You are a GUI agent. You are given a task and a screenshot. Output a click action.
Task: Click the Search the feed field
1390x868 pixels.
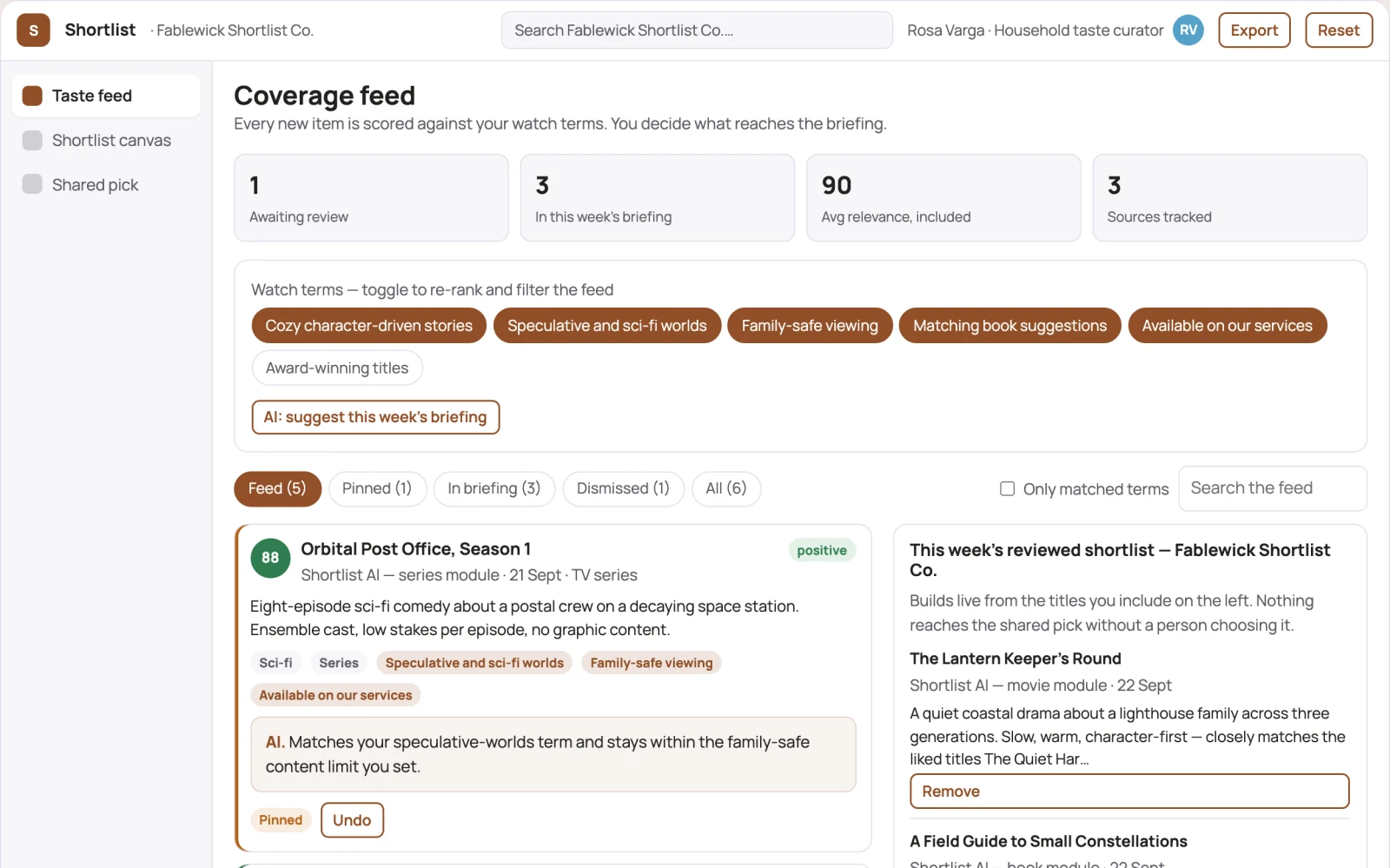[x=1272, y=488]
